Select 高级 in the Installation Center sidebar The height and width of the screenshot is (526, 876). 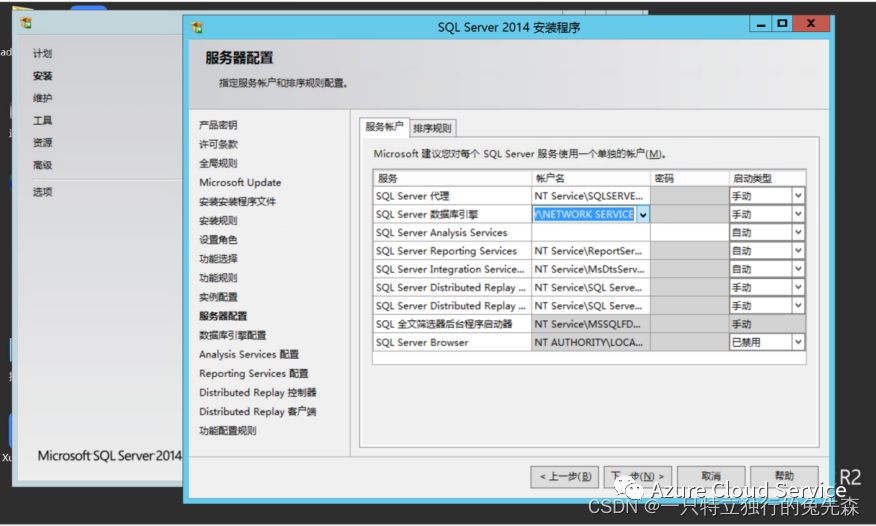click(42, 165)
